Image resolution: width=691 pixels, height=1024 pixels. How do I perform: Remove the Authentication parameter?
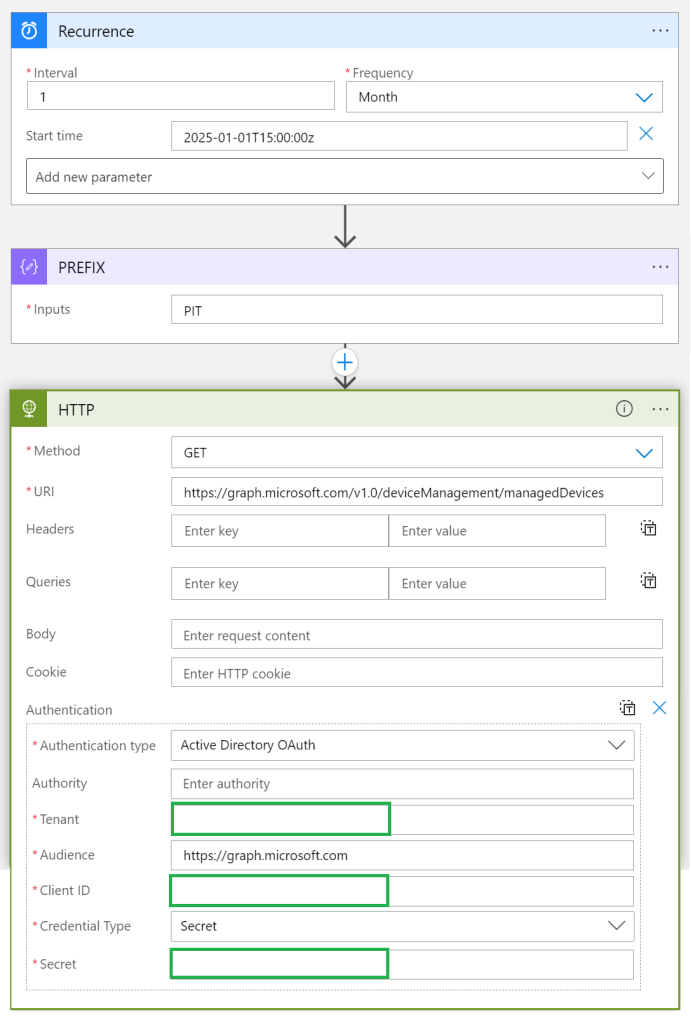point(659,708)
